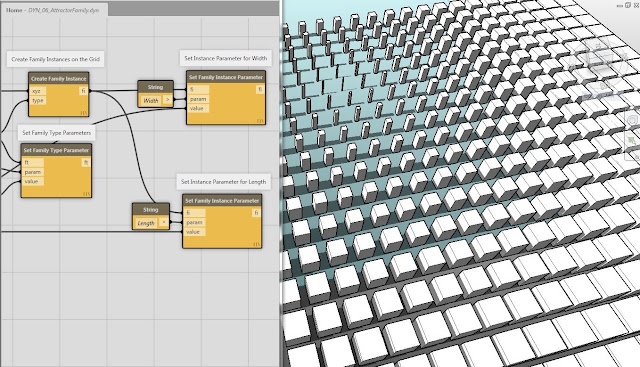The height and width of the screenshot is (367, 640).
Task: Click the ft output port of Set Family Type Parameter
Action: click(x=86, y=162)
